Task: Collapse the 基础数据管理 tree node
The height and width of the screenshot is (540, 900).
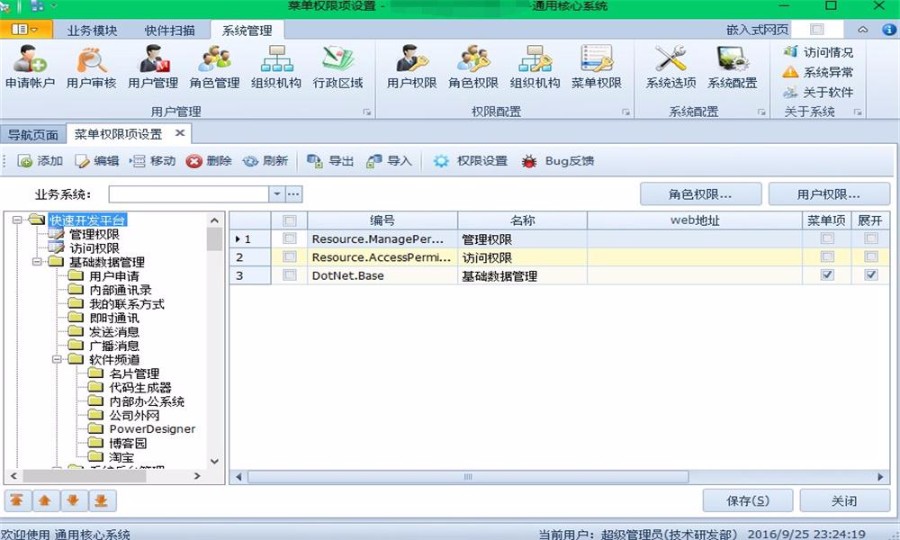Action: (x=37, y=262)
